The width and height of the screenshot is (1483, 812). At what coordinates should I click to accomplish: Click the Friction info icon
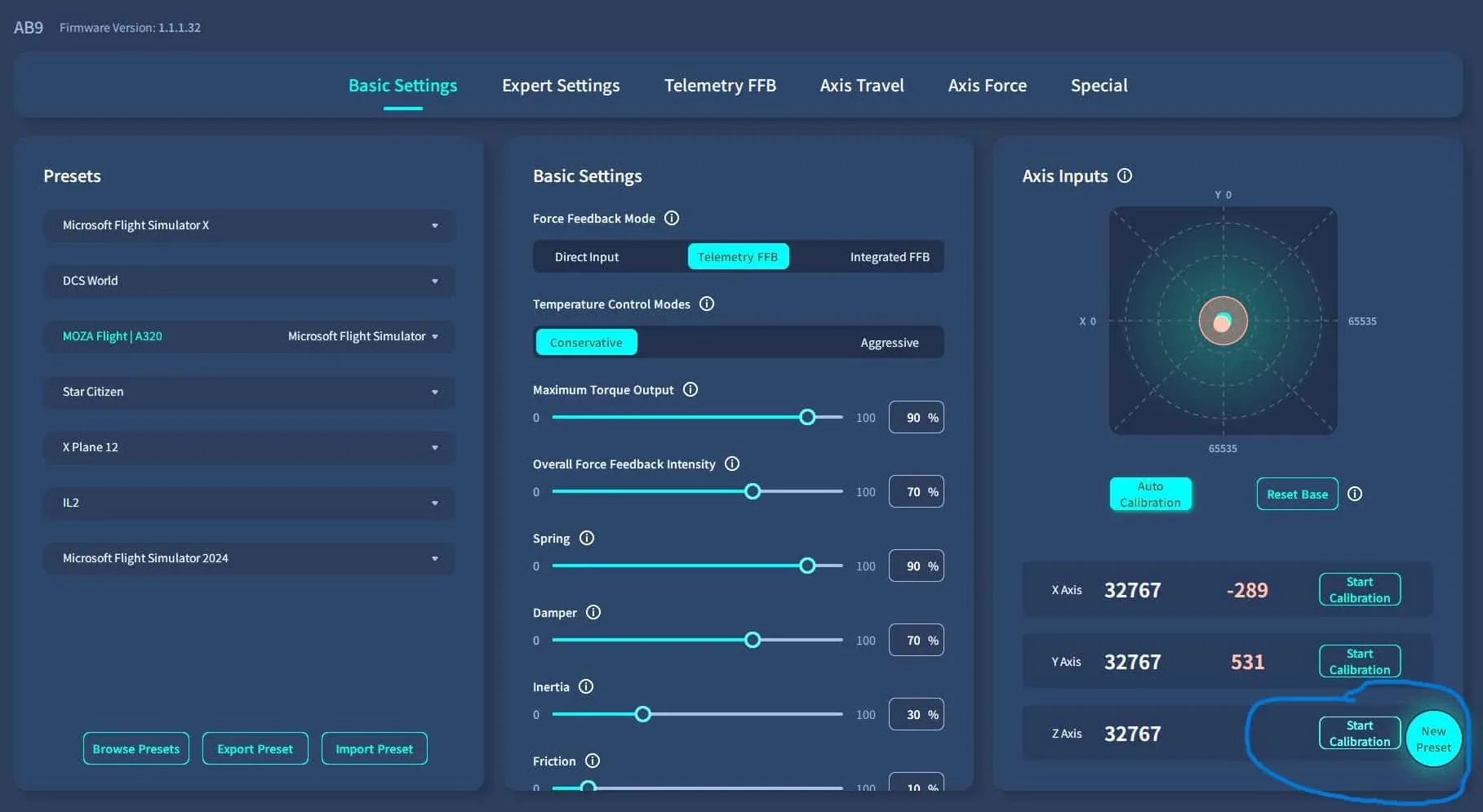click(593, 761)
